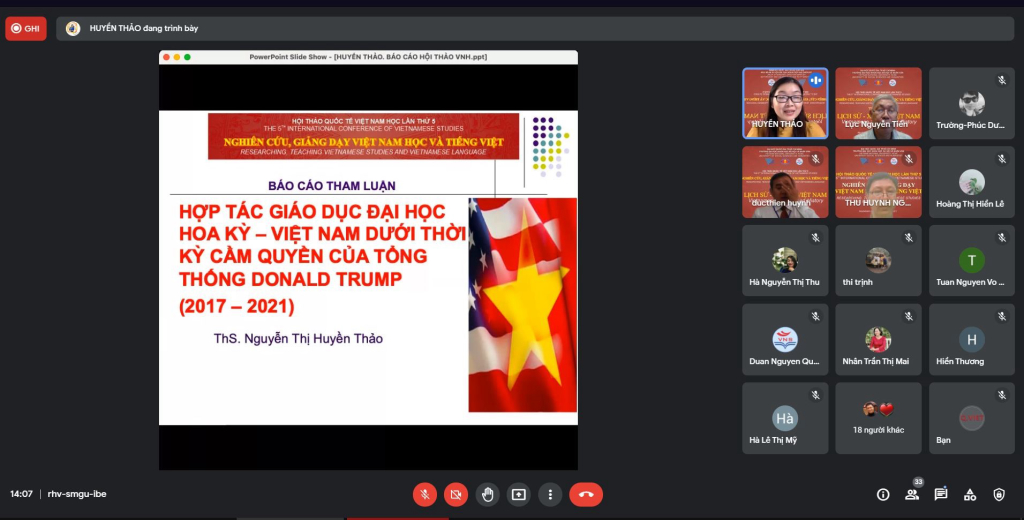This screenshot has height=520, width=1024.
Task: Click the red close dot of PowerPoint window
Action: (166, 57)
